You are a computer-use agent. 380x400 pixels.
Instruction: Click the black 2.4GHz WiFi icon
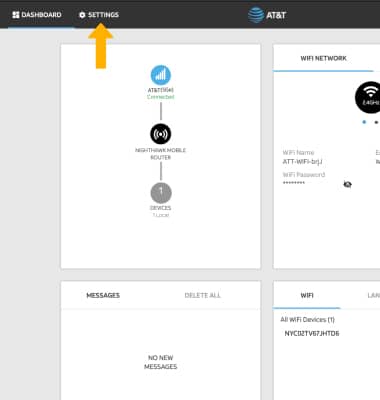pos(368,97)
